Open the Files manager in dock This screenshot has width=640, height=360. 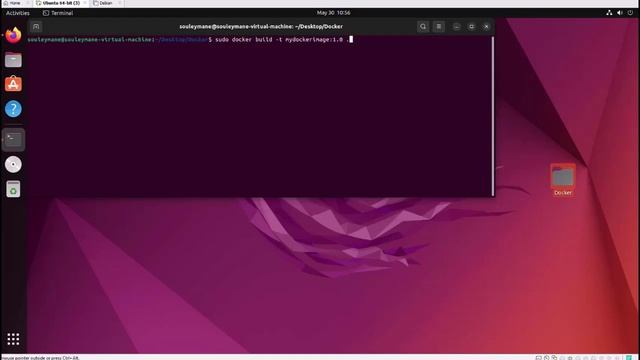point(13,60)
